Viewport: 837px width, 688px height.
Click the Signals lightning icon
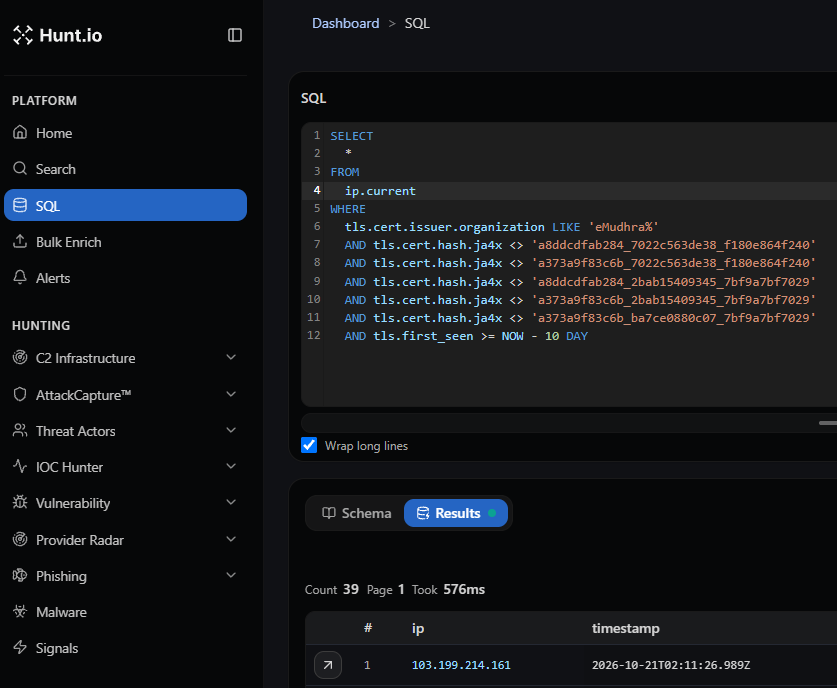20,647
